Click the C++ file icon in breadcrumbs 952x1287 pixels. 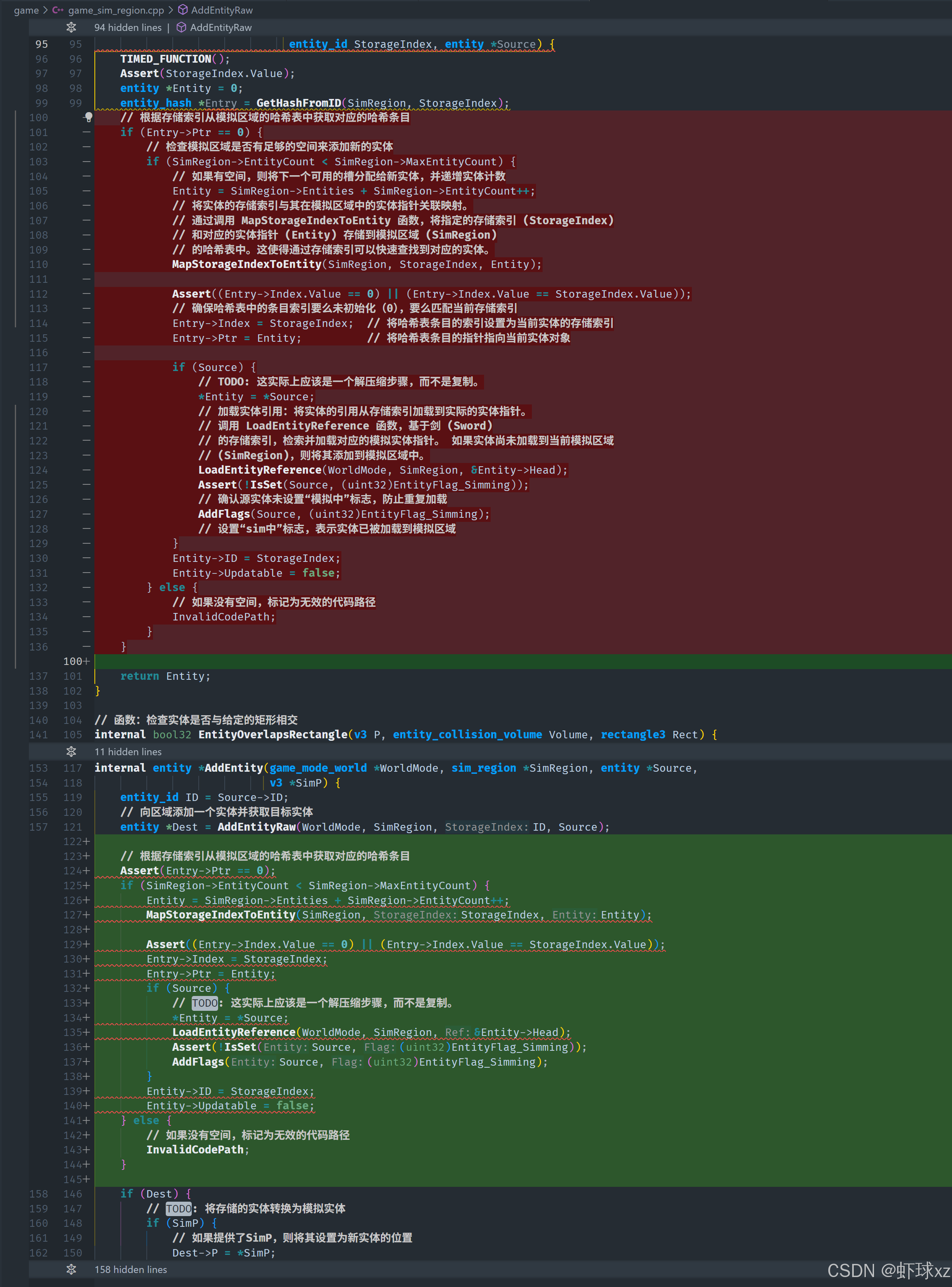pyautogui.click(x=58, y=10)
